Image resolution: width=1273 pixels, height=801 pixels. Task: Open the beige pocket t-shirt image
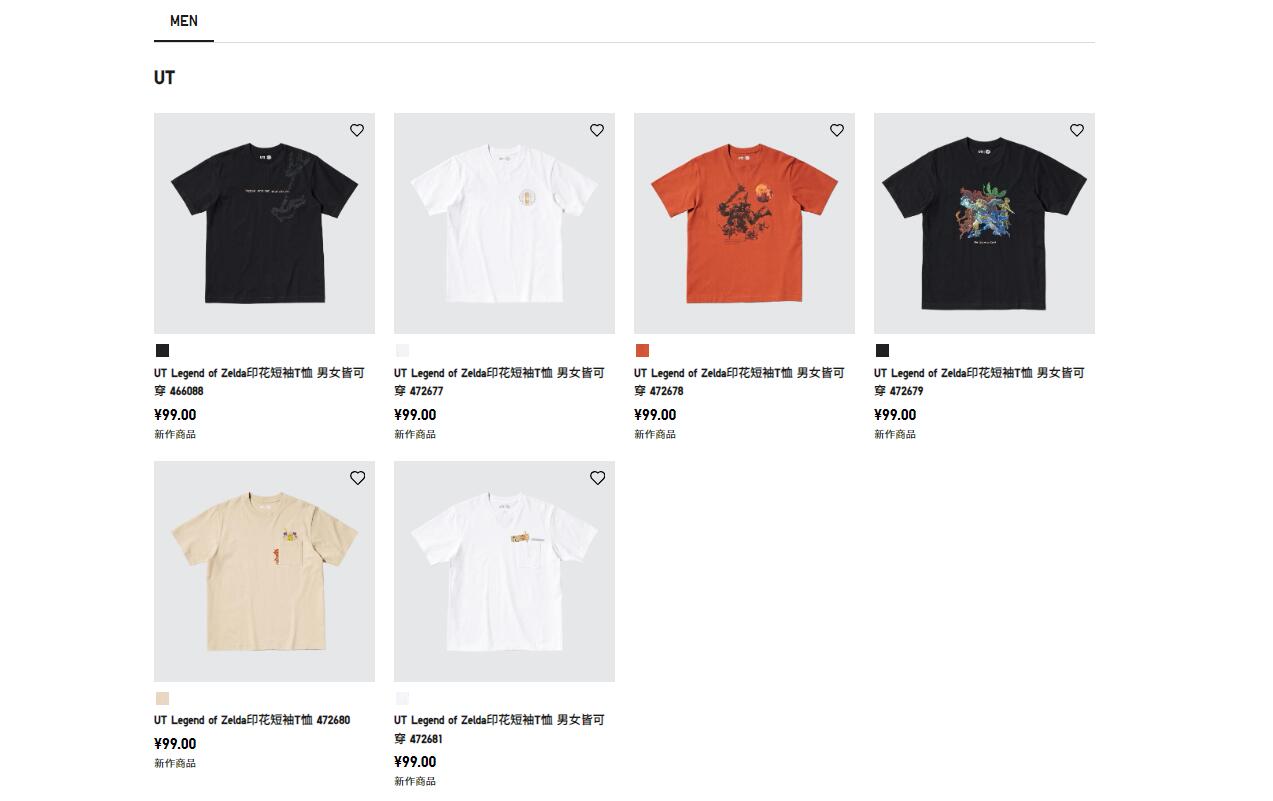coord(264,571)
